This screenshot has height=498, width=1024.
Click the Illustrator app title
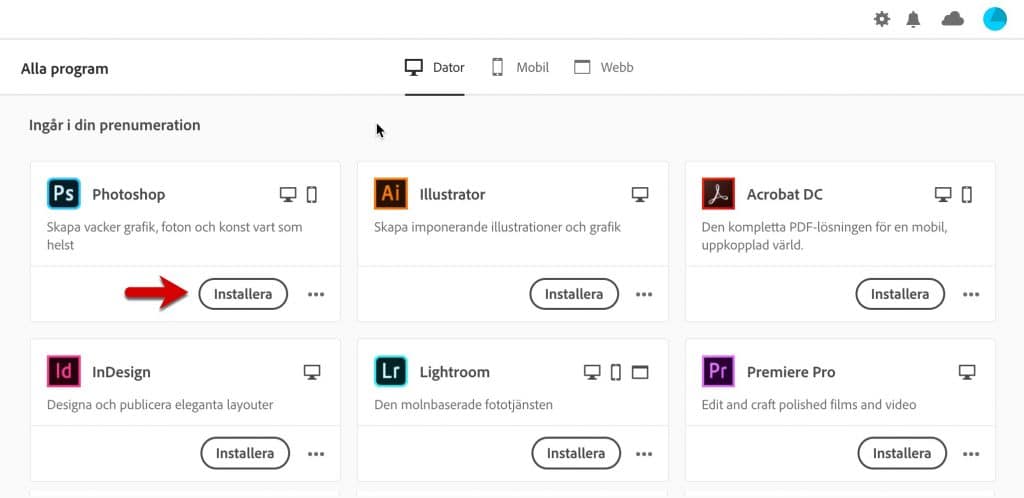(453, 195)
